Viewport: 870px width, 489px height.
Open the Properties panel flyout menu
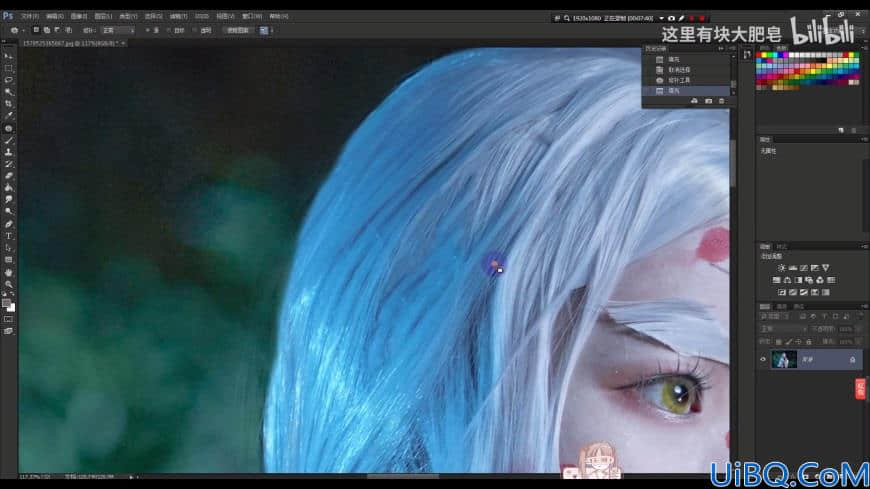pyautogui.click(x=863, y=139)
